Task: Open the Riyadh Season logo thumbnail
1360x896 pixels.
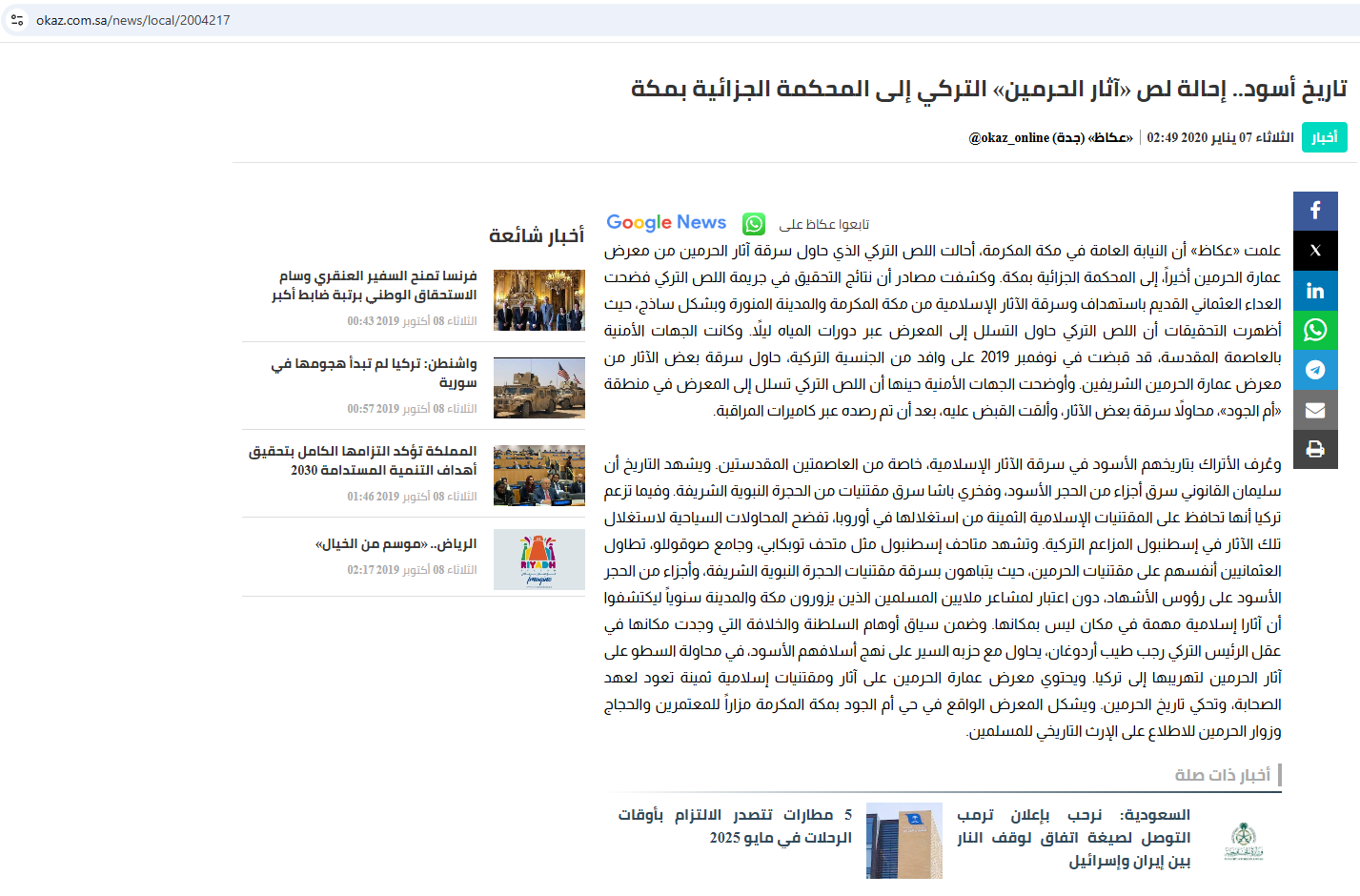Action: pos(539,560)
